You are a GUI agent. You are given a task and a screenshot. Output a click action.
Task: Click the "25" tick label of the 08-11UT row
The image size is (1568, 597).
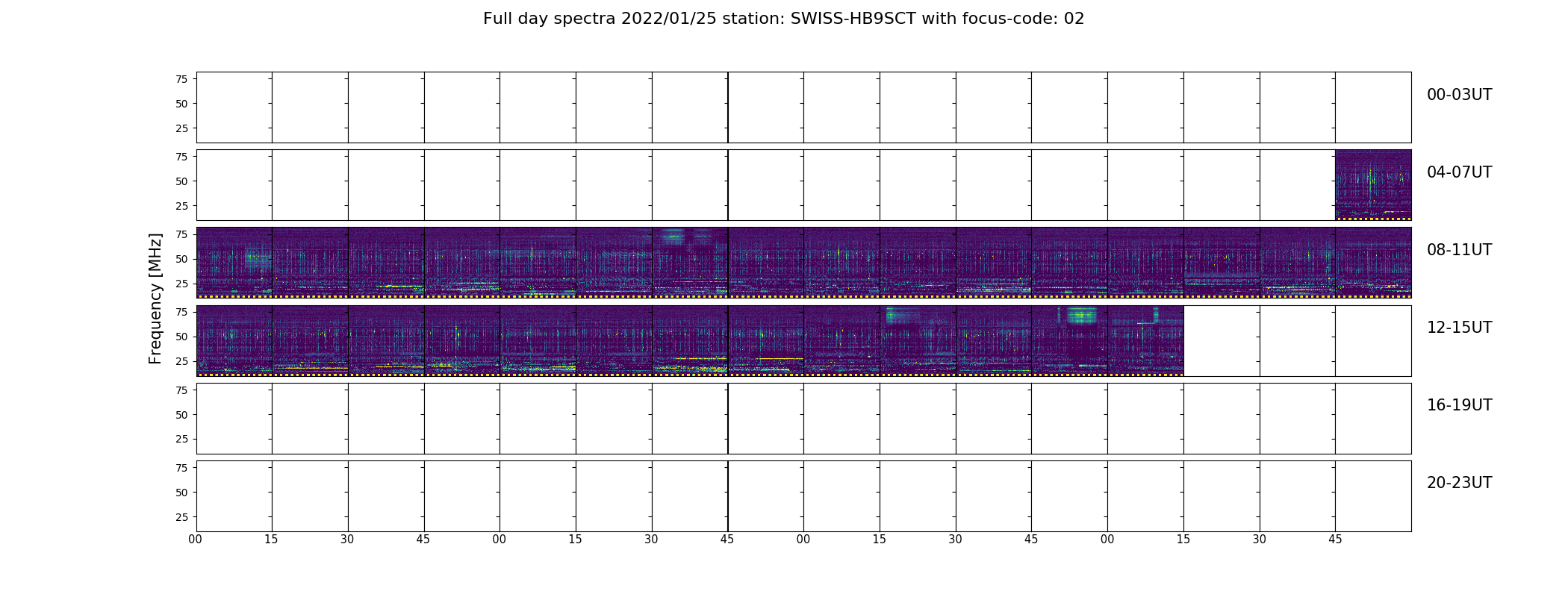pyautogui.click(x=181, y=284)
